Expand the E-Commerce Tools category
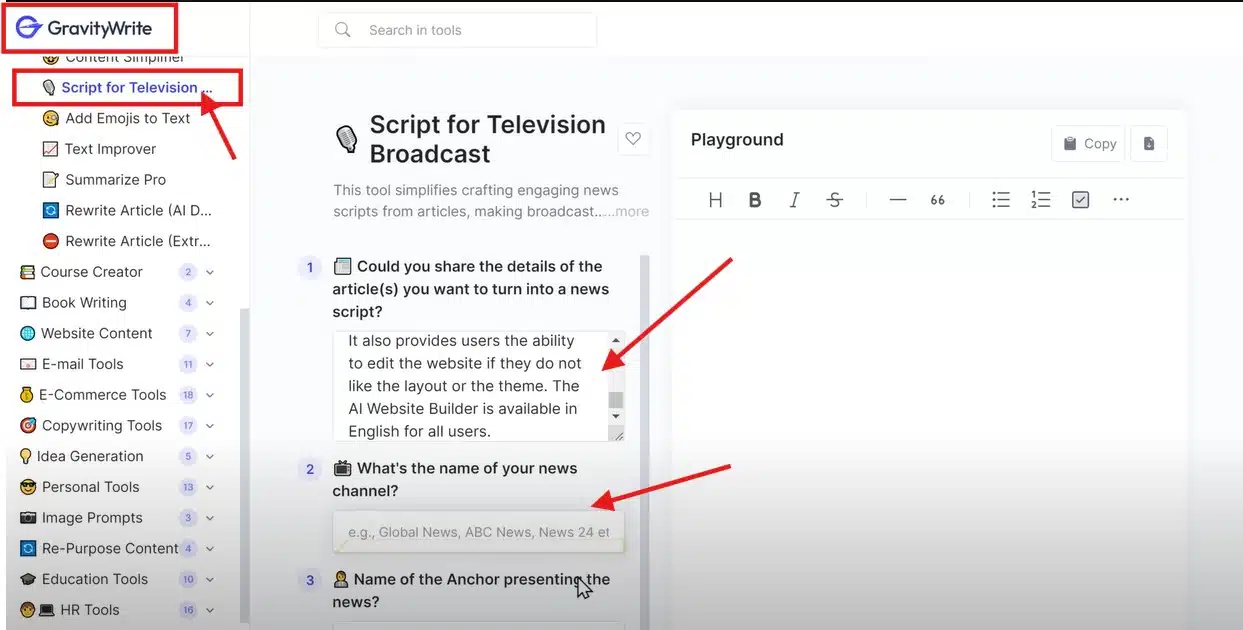1243x630 pixels. tap(209, 394)
